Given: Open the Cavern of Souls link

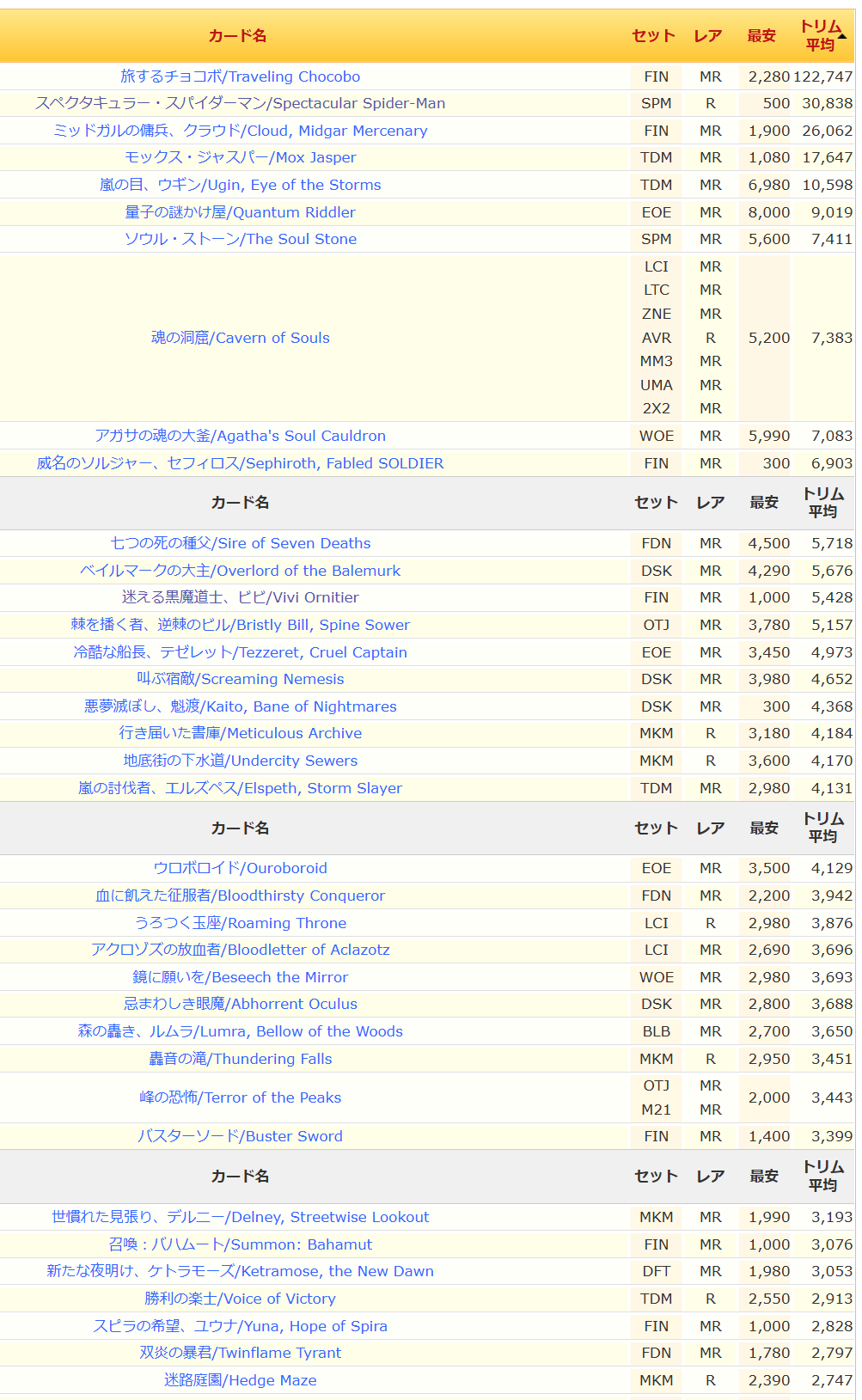Looking at the screenshot, I should point(240,338).
